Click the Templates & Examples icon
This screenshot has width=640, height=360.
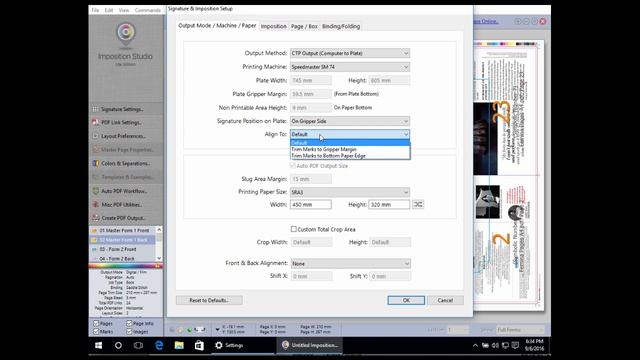[x=96, y=177]
